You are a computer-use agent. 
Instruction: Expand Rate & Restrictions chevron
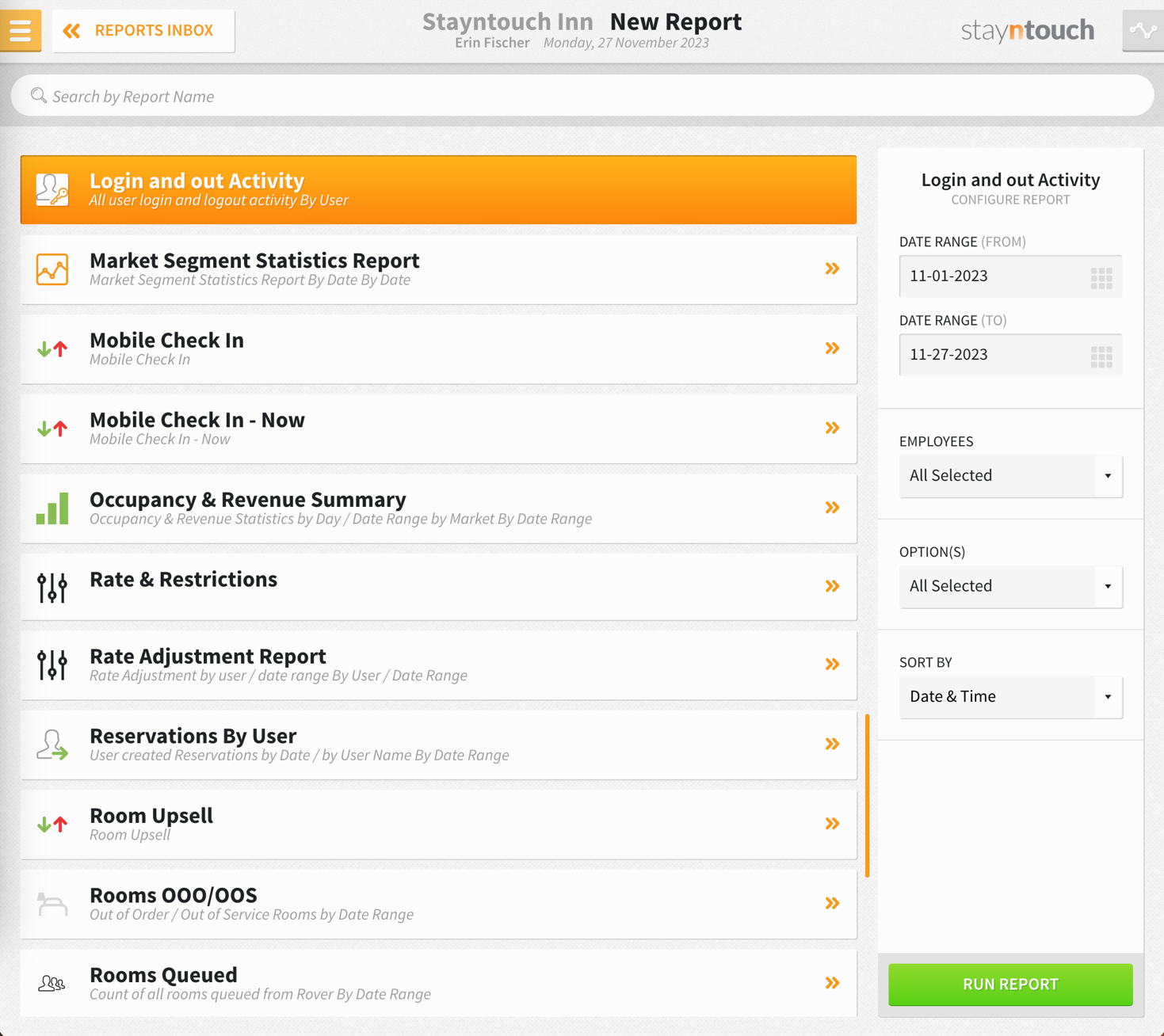pos(832,586)
